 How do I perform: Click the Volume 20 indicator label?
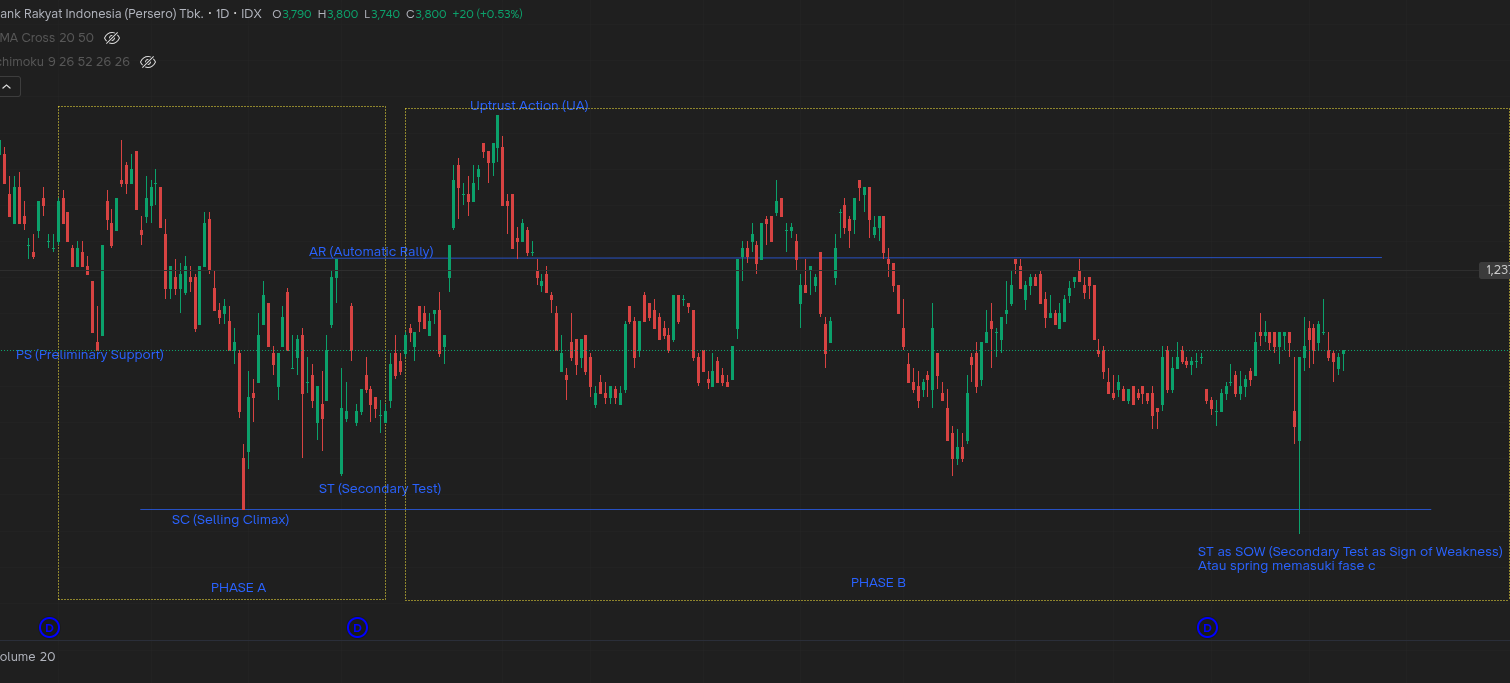(27, 657)
